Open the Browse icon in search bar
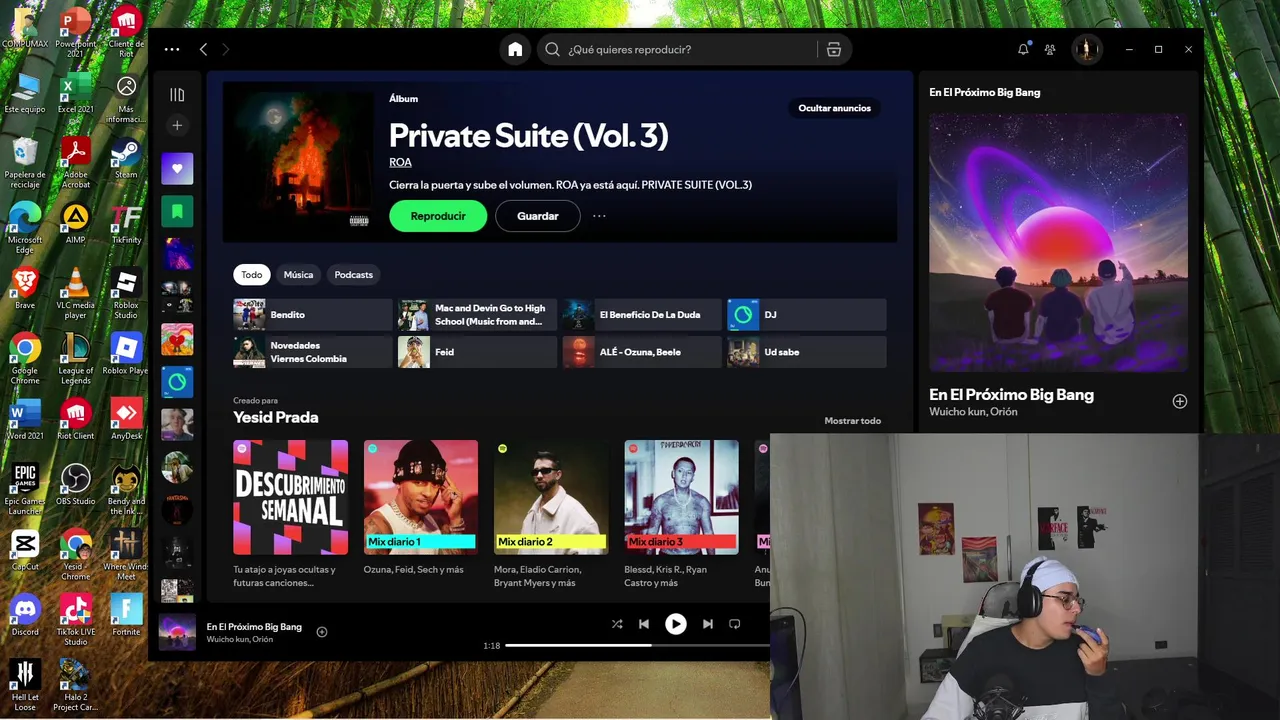 pos(834,49)
